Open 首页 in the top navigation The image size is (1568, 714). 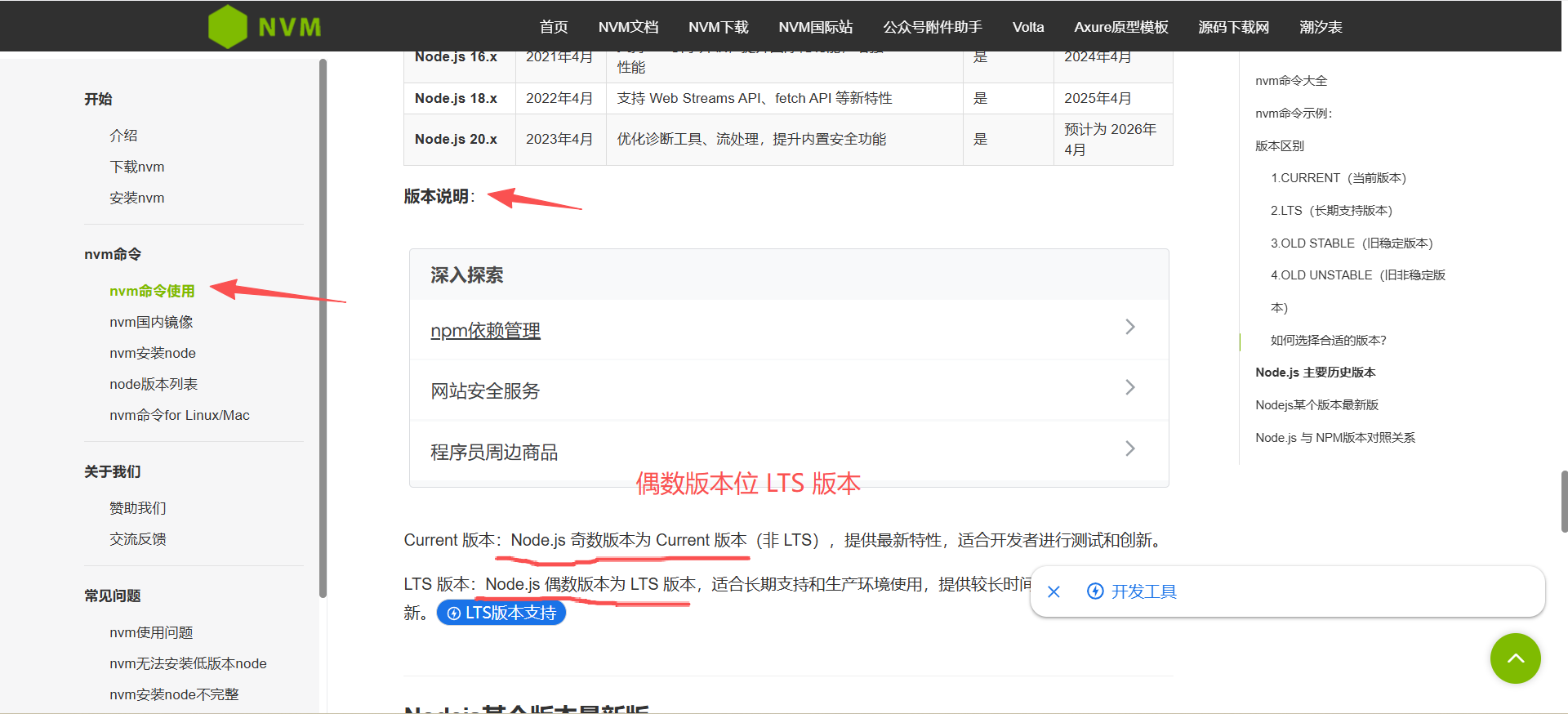(x=554, y=27)
